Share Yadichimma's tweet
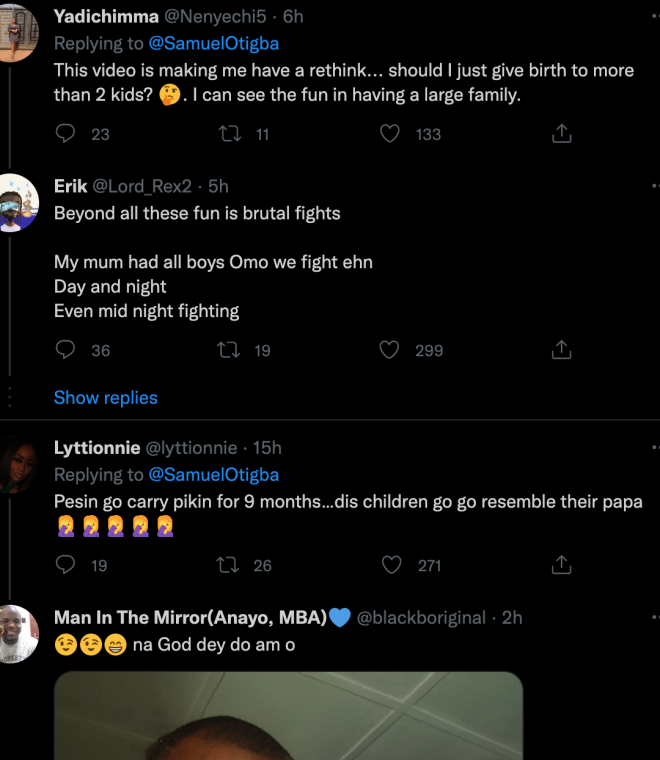This screenshot has height=760, width=660. point(562,133)
